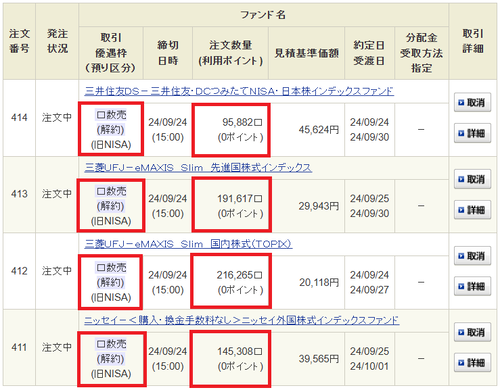Screen dimensions: 500x390
Task: Select order number 412
Action: click(19, 271)
